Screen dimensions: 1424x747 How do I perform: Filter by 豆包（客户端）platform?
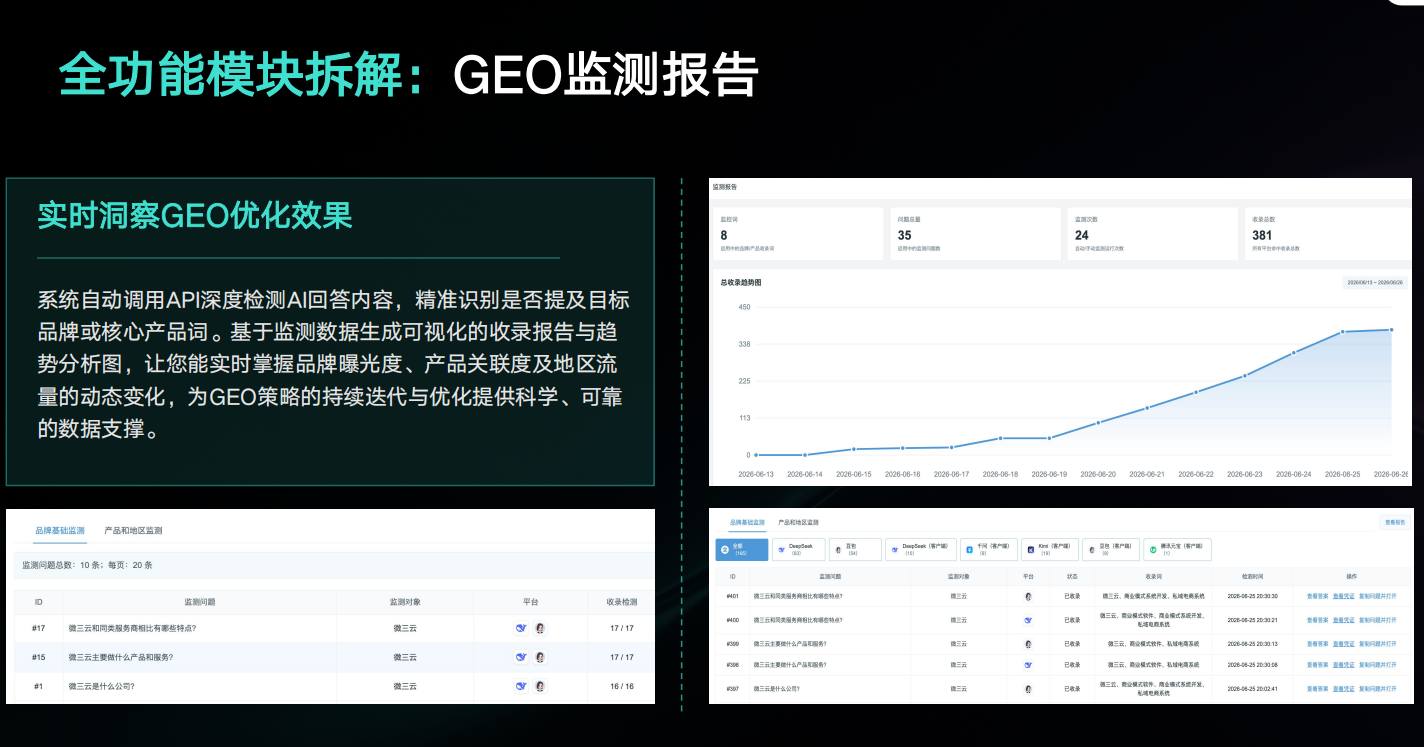click(1111, 549)
